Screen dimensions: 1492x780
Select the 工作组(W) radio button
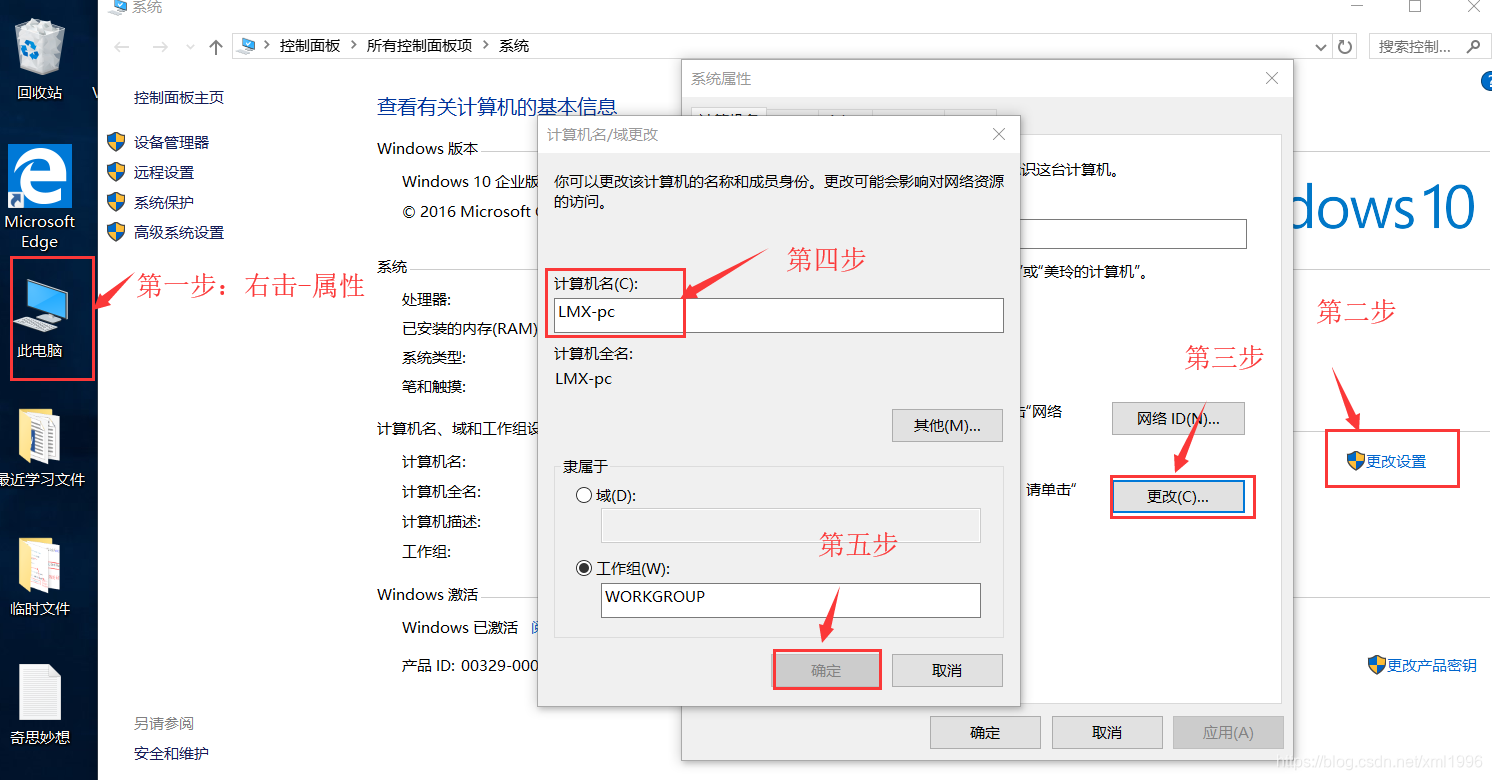pyautogui.click(x=584, y=569)
